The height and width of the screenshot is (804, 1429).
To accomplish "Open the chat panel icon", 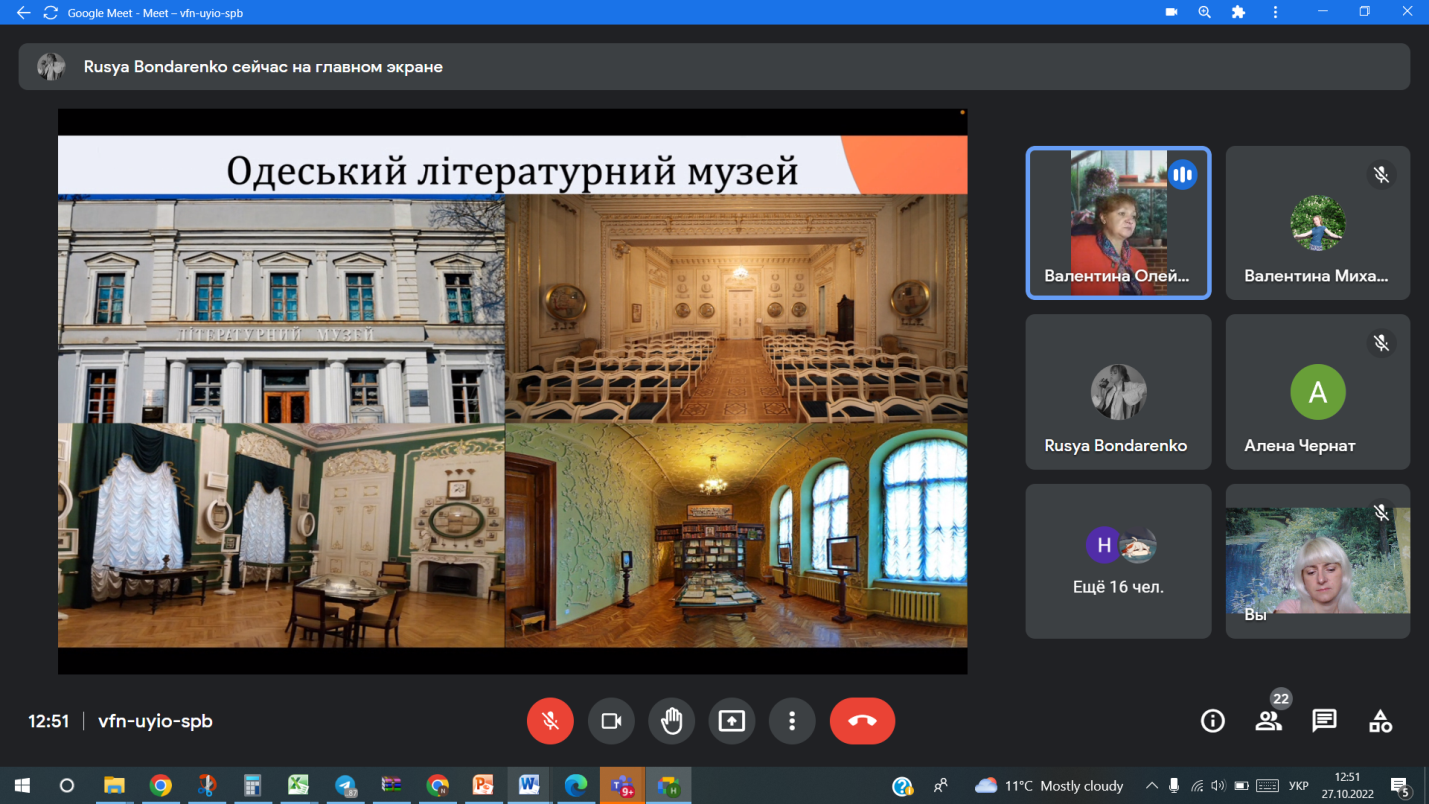I will coord(1324,721).
